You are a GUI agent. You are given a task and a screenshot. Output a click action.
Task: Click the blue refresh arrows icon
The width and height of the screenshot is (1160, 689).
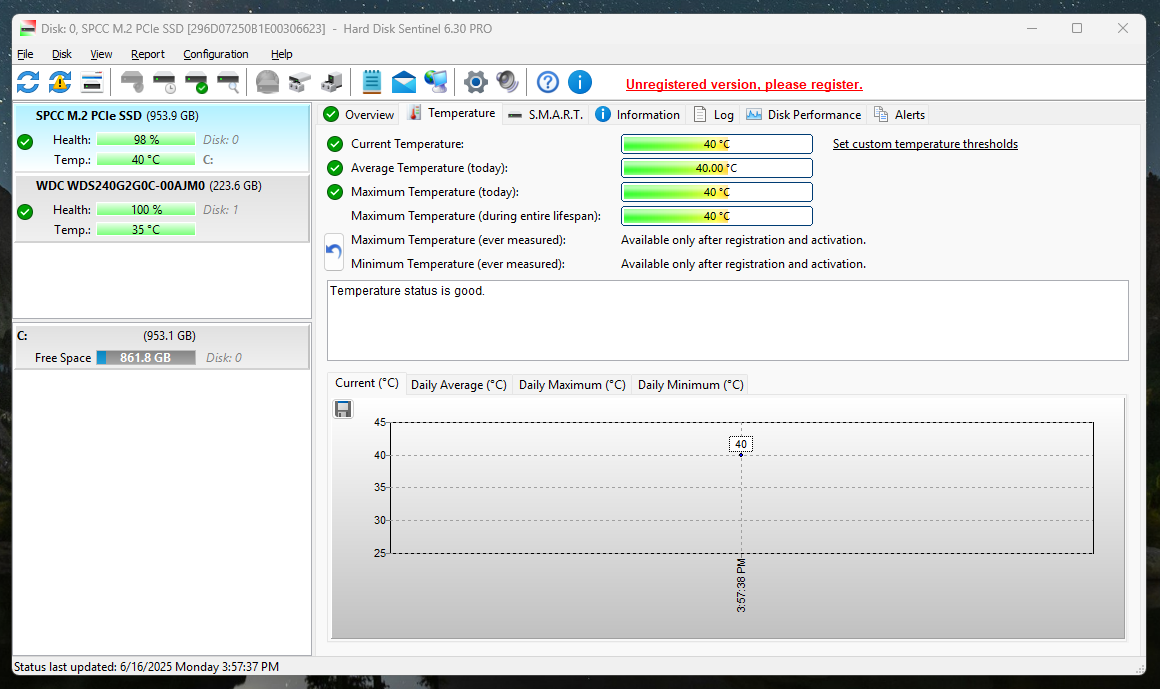(28, 82)
